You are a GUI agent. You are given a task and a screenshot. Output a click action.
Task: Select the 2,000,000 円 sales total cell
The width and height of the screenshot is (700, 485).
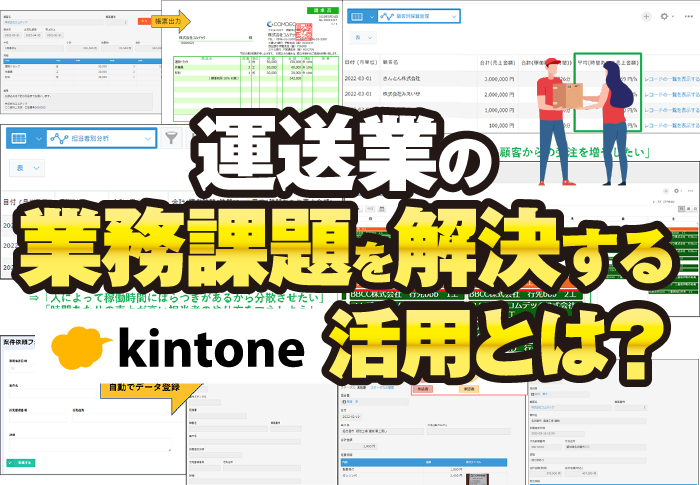click(x=499, y=95)
